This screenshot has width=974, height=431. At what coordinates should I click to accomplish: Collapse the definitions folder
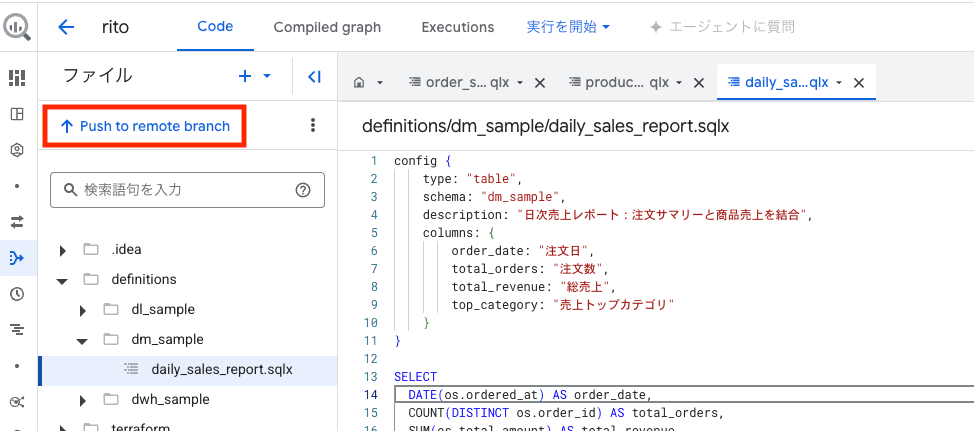coord(62,280)
